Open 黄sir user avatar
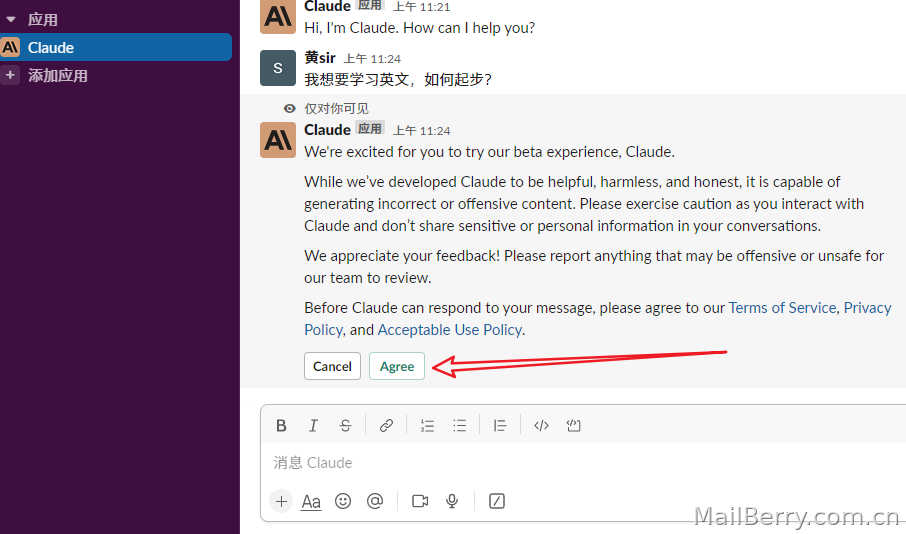Viewport: 906px width, 534px height. (x=278, y=68)
